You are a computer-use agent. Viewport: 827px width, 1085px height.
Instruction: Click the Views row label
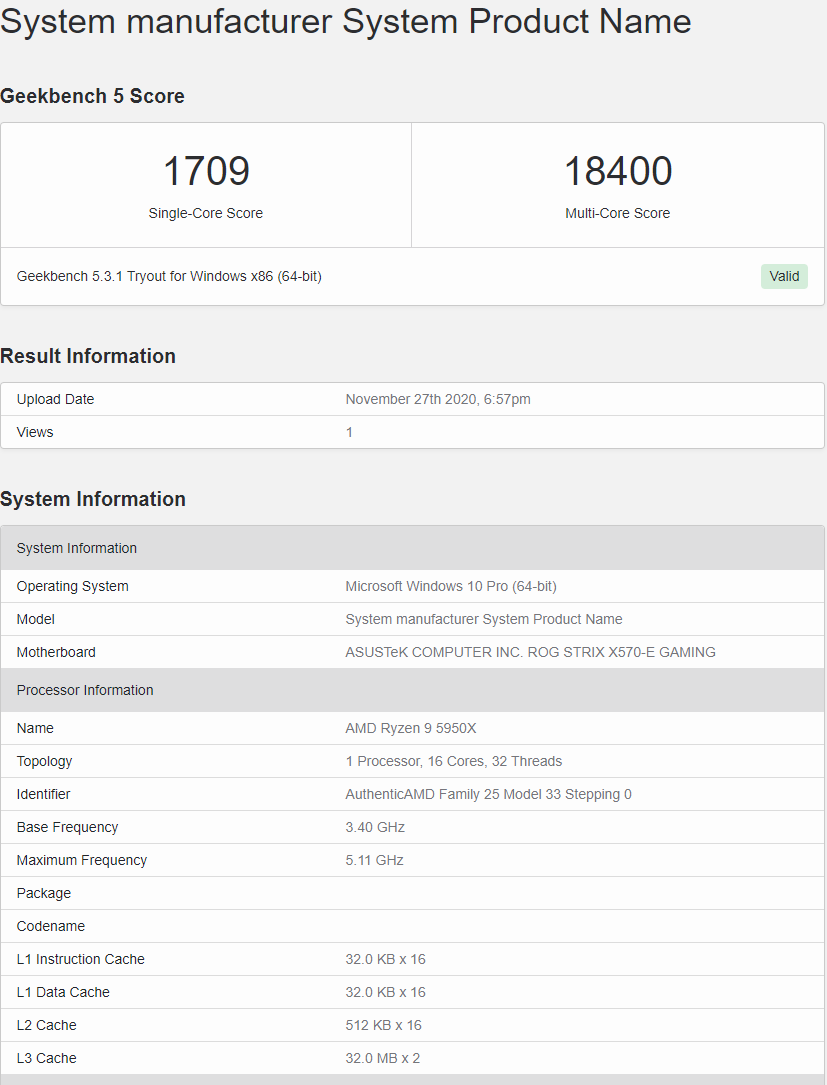35,432
